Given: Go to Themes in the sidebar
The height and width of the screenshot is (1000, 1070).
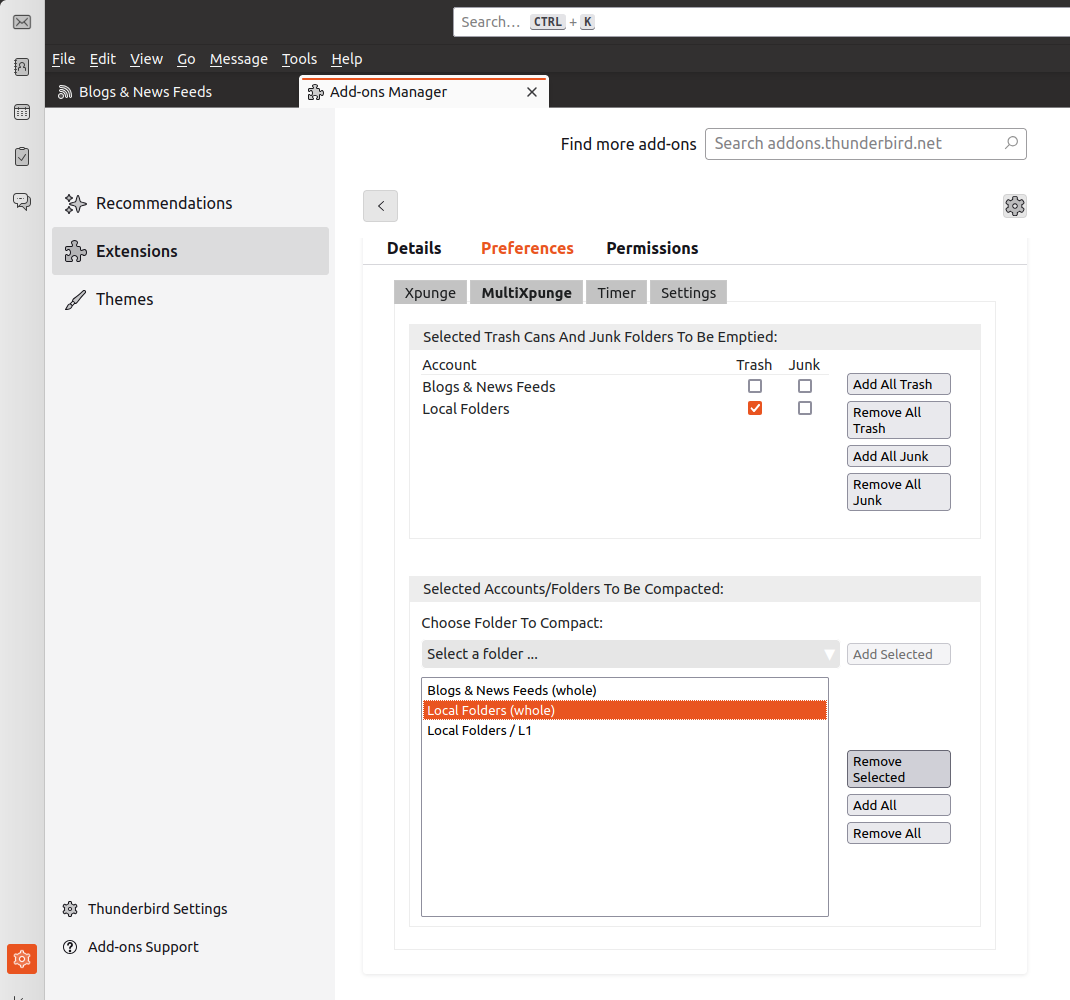Looking at the screenshot, I should [x=190, y=299].
